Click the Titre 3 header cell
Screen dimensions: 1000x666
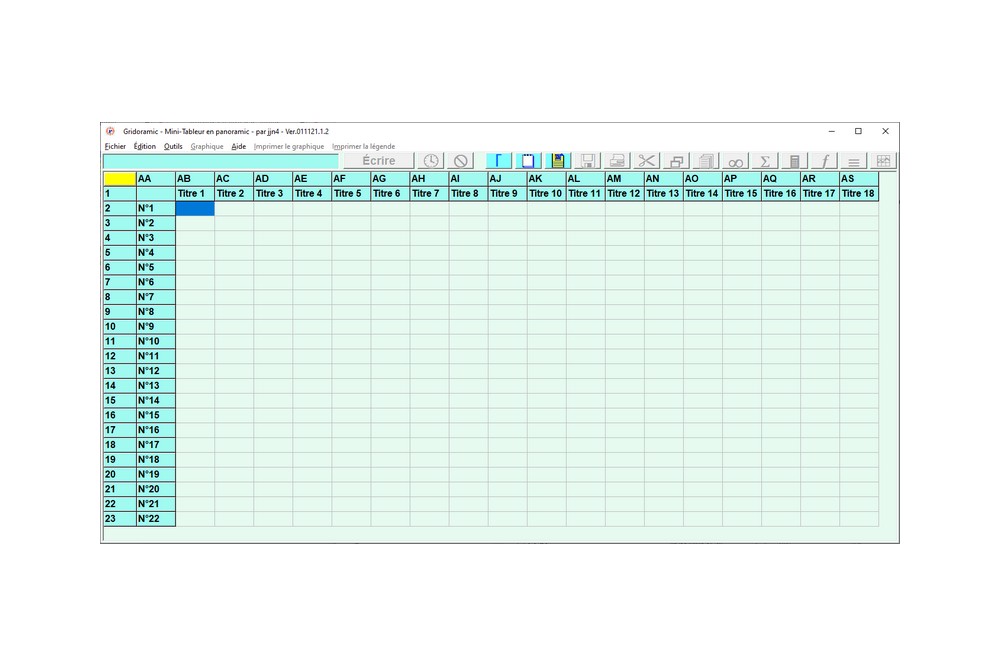273,193
